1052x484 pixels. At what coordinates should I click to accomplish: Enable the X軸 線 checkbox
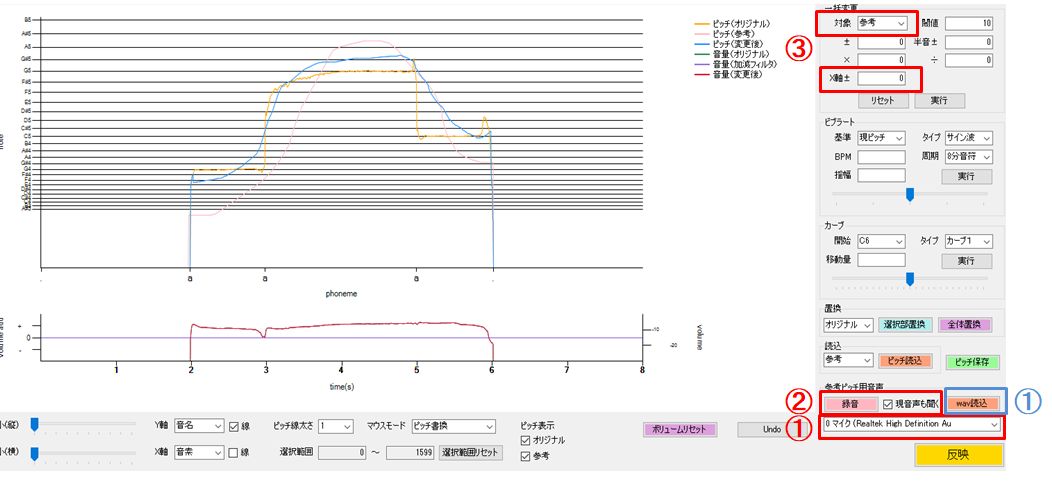click(234, 453)
